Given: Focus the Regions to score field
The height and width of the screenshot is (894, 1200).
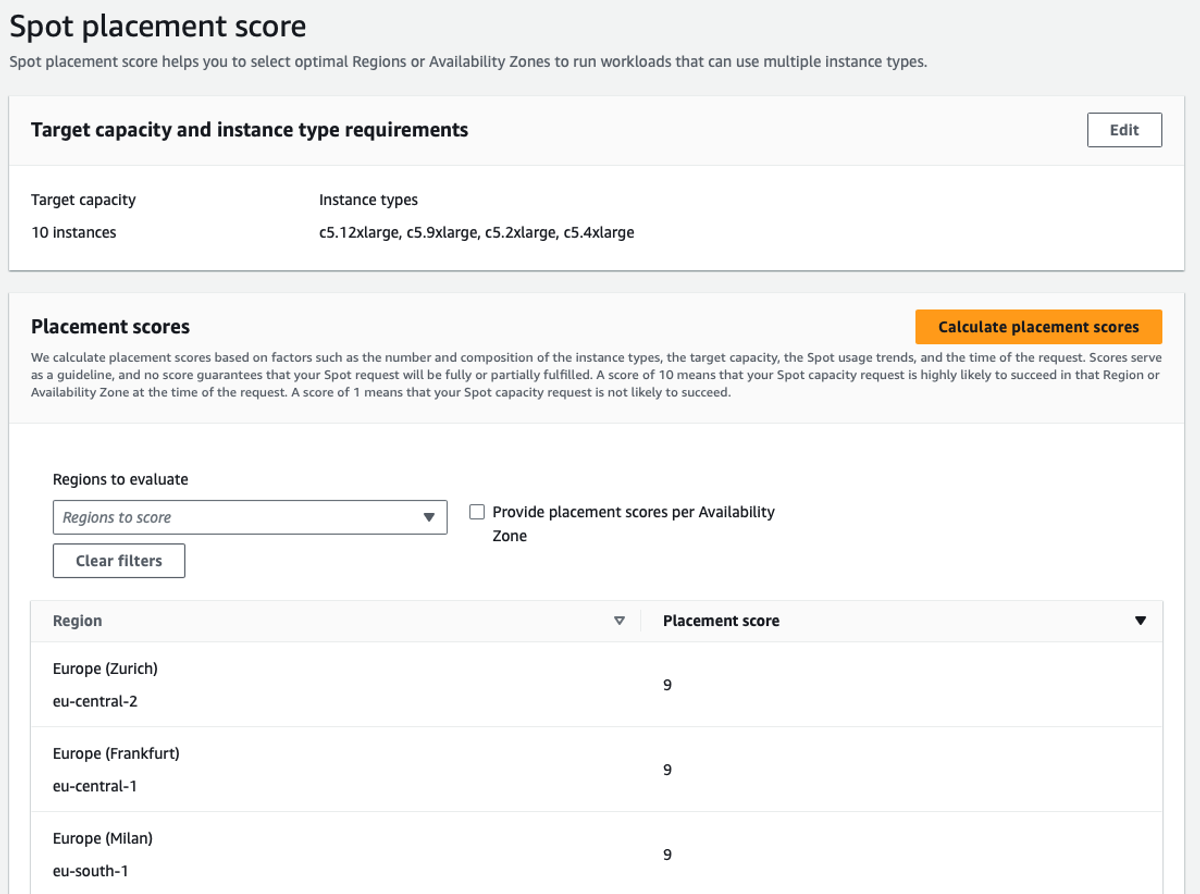Looking at the screenshot, I should pyautogui.click(x=250, y=517).
